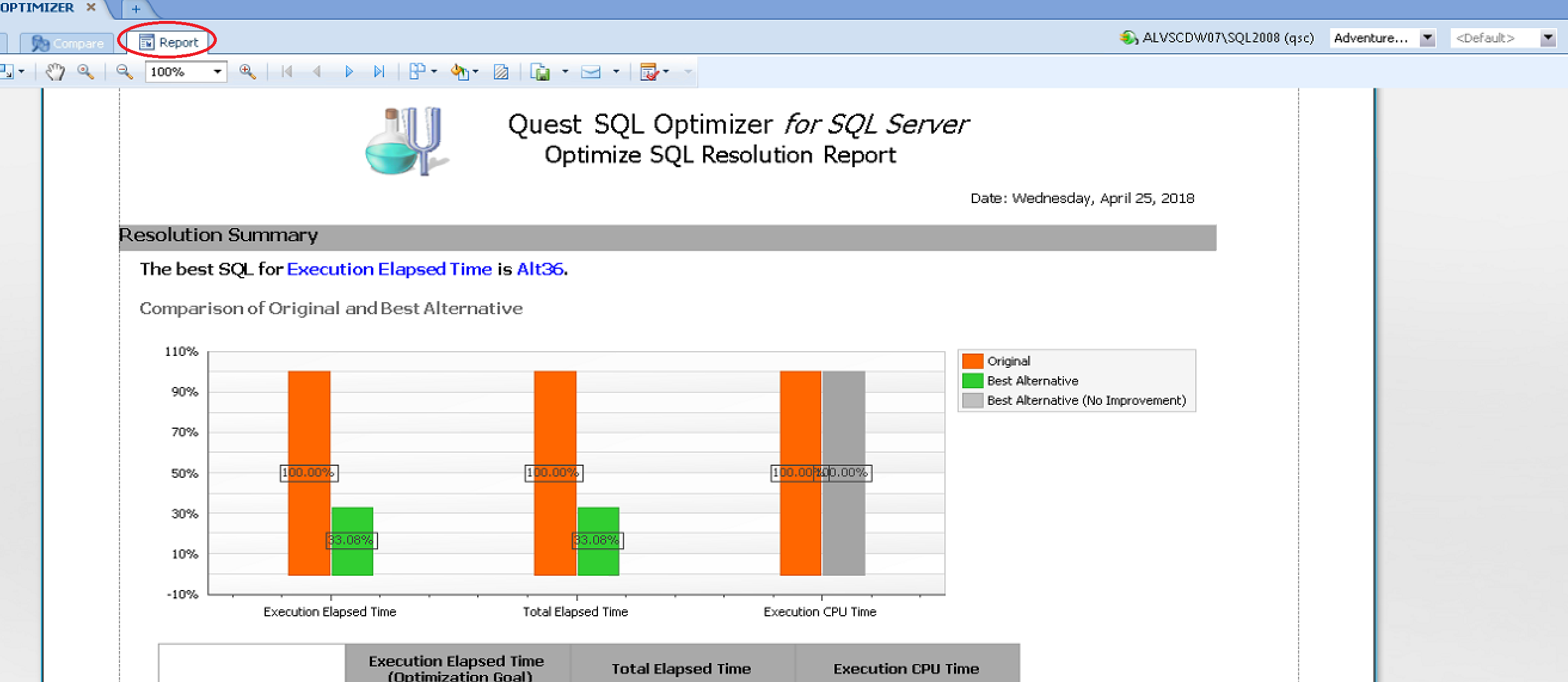Image resolution: width=1568 pixels, height=682 pixels.
Task: Open export document dropdown arrow
Action: click(565, 72)
